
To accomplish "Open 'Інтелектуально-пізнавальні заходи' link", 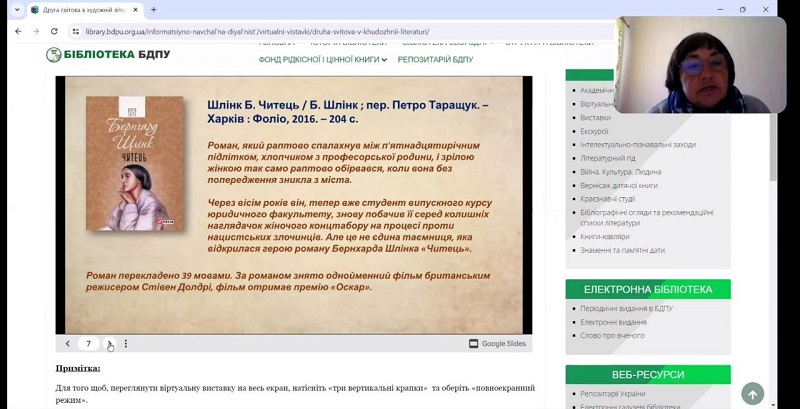I will click(638, 145).
